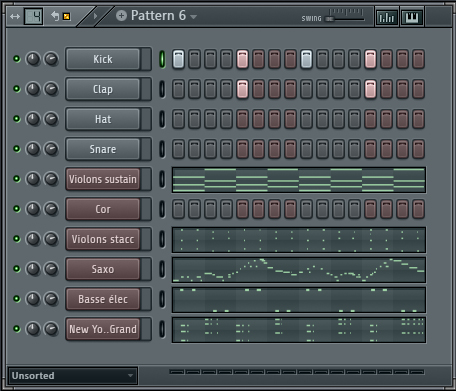The image size is (456, 391).
Task: Mute the Hat channel with its green LED
Action: point(16,119)
